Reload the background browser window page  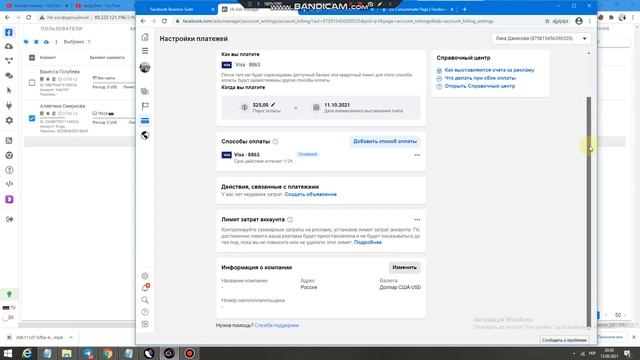click(29, 18)
